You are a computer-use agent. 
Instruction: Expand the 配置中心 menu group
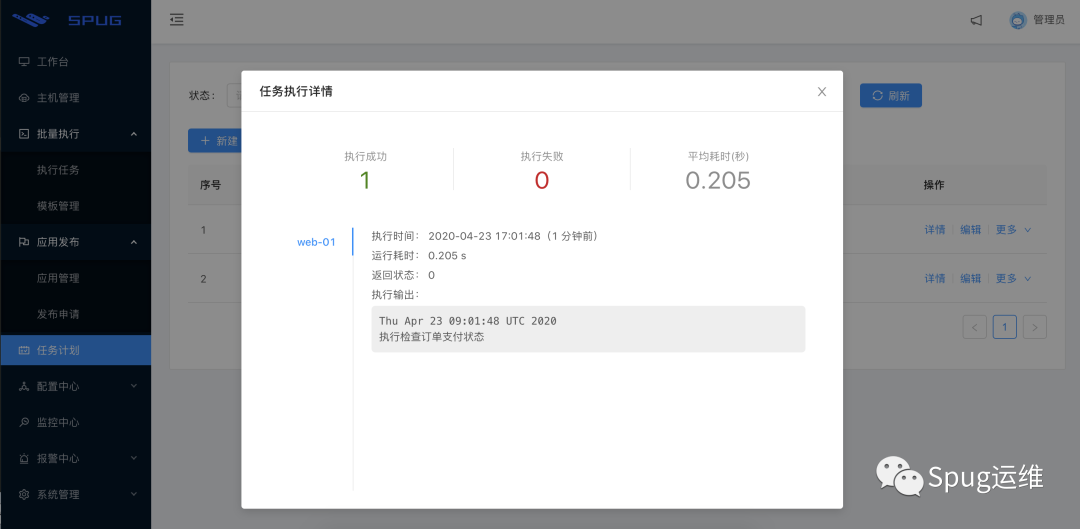click(76, 386)
